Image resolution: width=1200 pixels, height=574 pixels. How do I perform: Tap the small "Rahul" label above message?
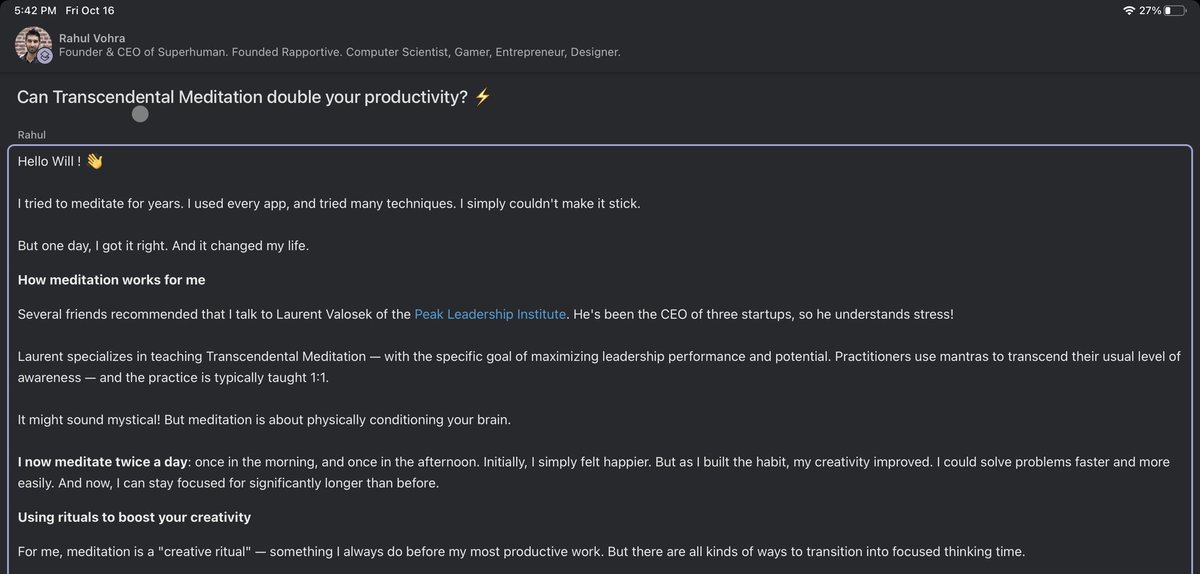click(32, 134)
